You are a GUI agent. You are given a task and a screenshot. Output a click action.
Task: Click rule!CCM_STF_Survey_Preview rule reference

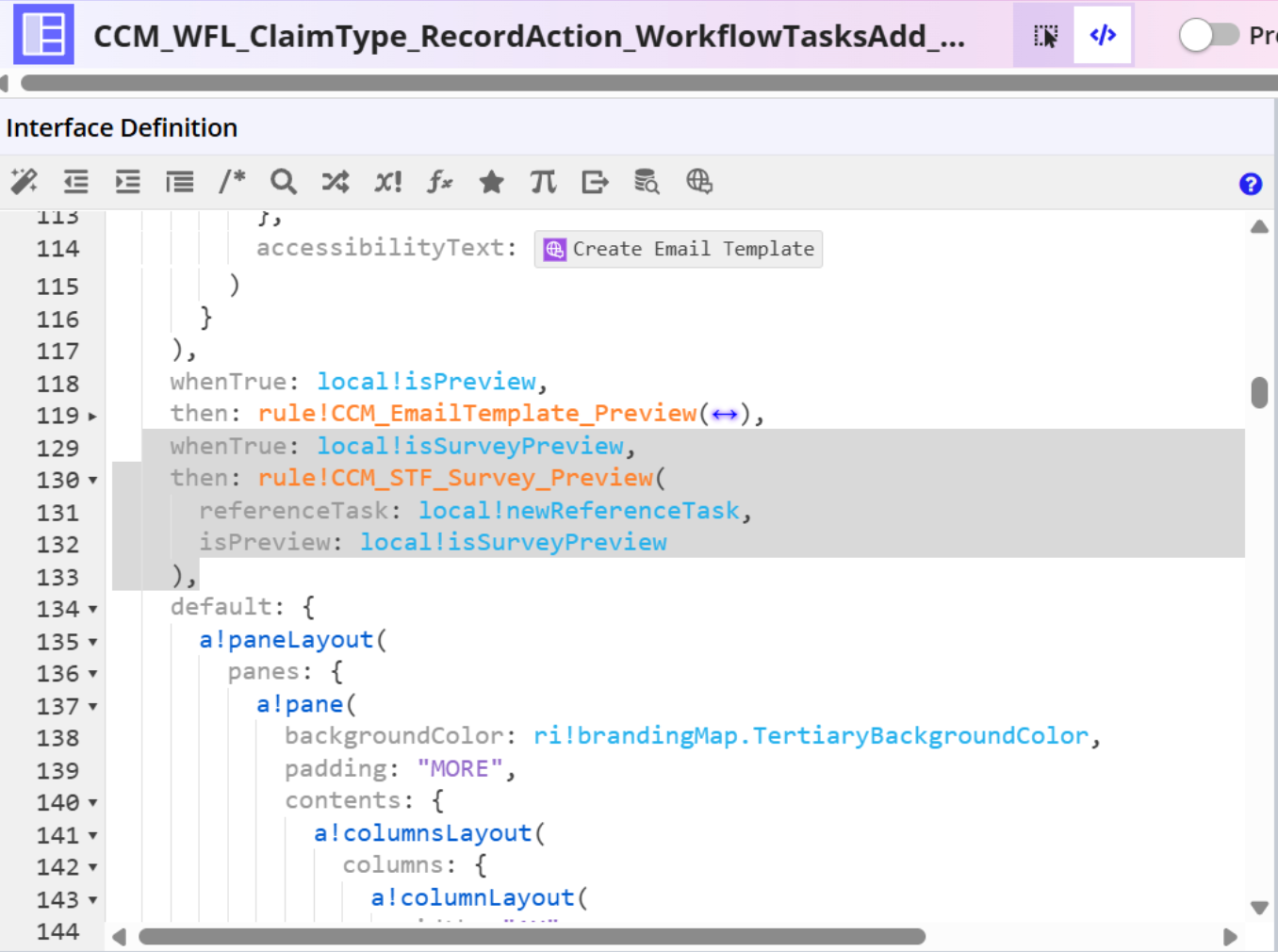(x=455, y=478)
